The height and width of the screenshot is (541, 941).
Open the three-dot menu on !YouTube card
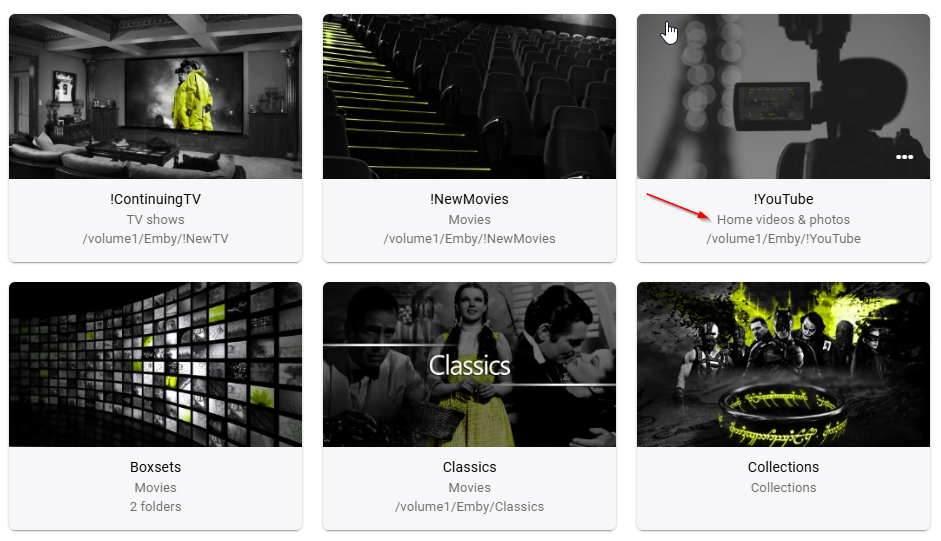[904, 157]
